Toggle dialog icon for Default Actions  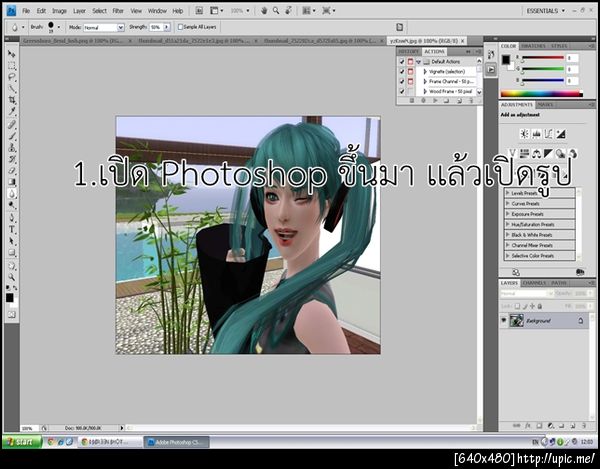[x=411, y=62]
